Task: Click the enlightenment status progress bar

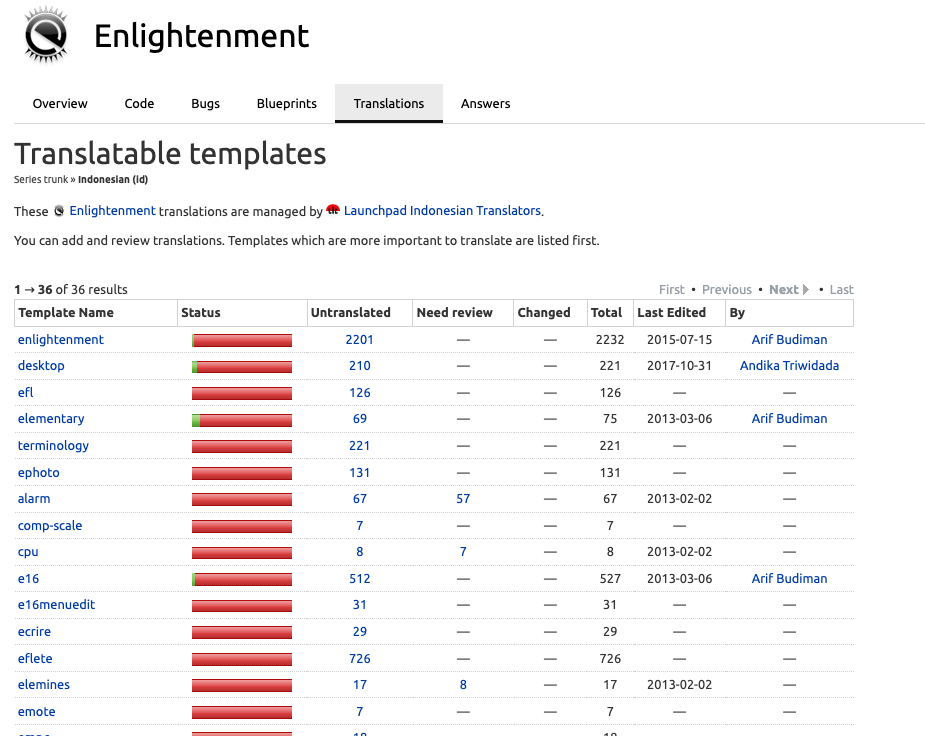Action: pos(242,340)
